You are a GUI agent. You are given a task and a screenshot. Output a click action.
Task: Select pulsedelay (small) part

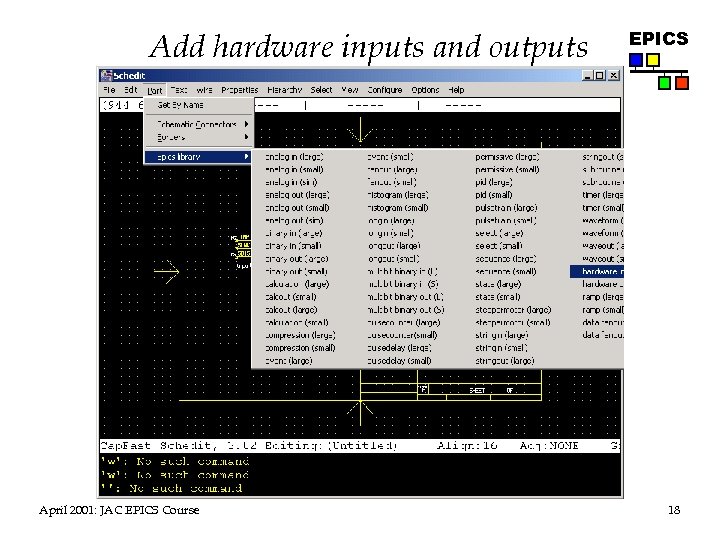pos(399,361)
